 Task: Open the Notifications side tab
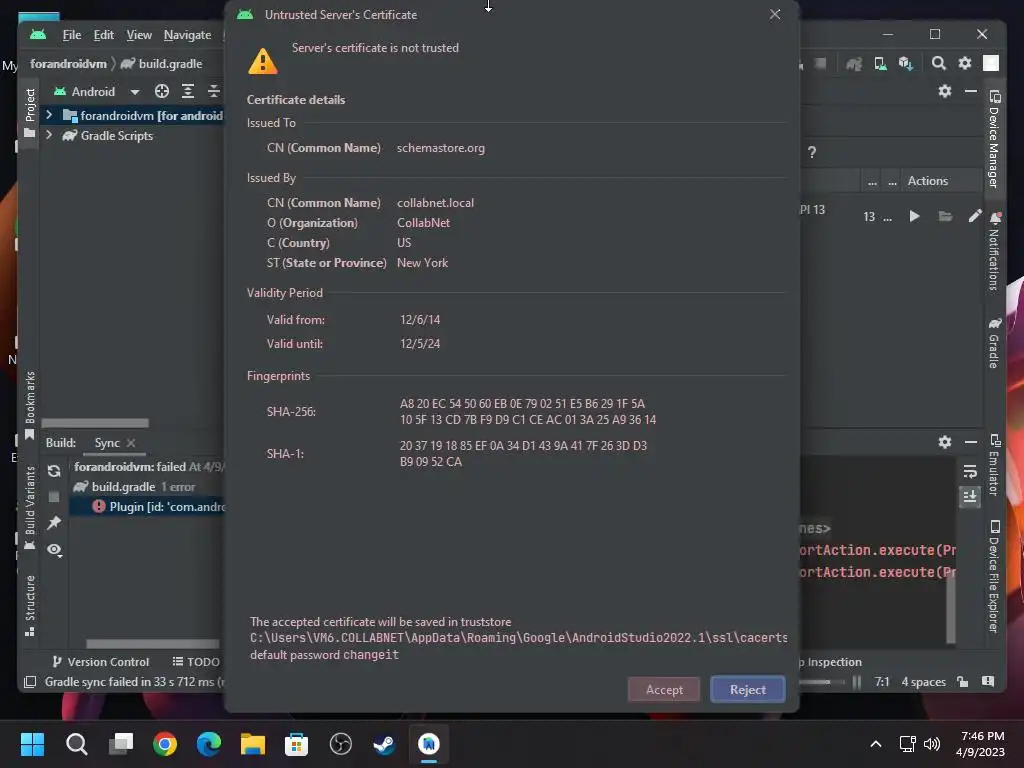(994, 251)
